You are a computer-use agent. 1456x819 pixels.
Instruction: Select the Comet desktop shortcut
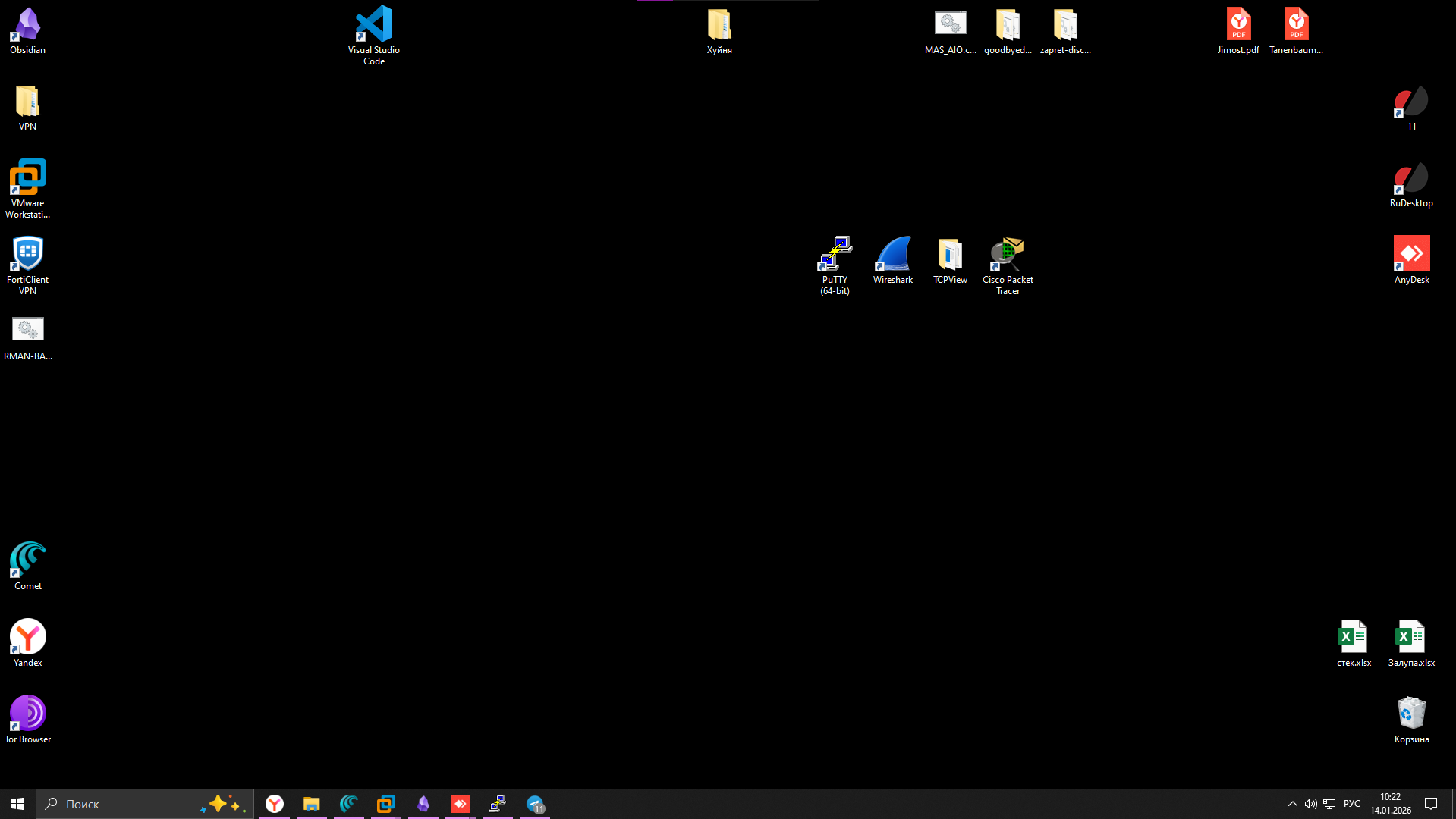point(28,567)
